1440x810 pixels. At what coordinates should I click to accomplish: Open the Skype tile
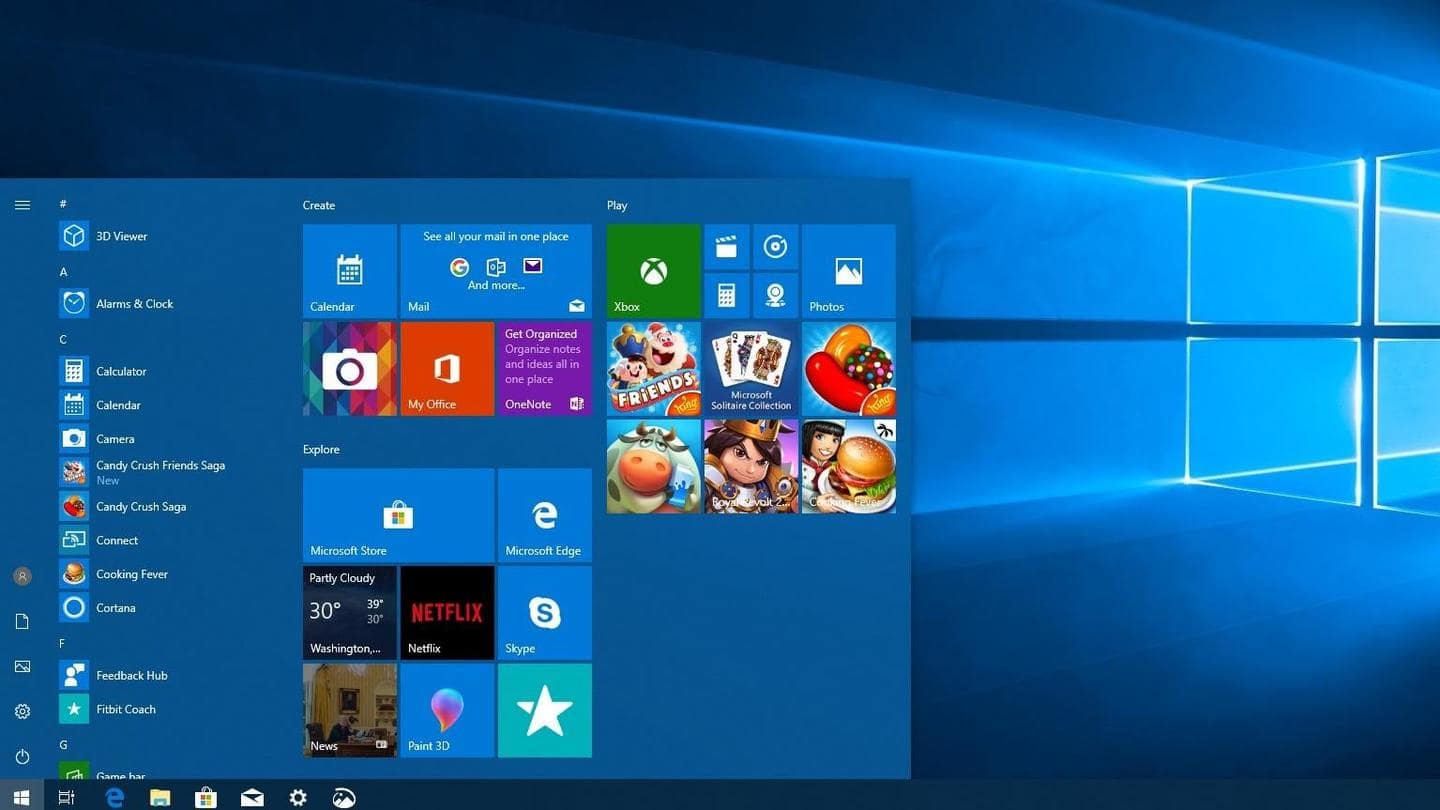tap(545, 613)
